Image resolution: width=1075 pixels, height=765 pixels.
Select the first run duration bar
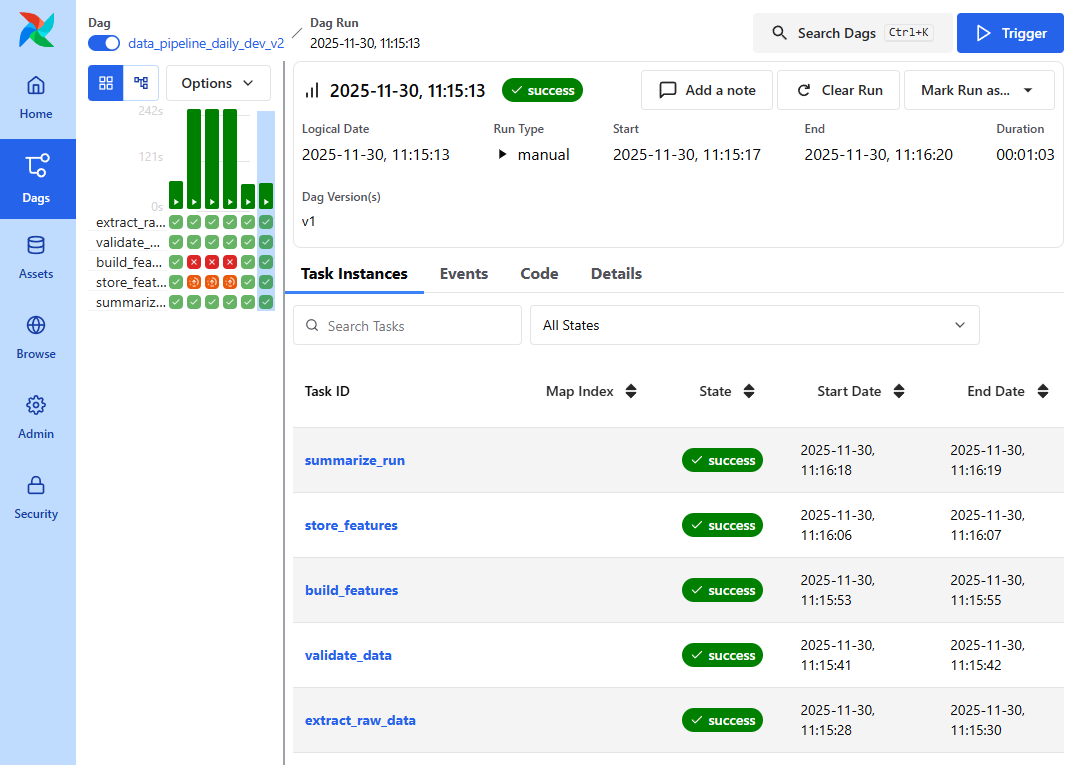[176, 194]
